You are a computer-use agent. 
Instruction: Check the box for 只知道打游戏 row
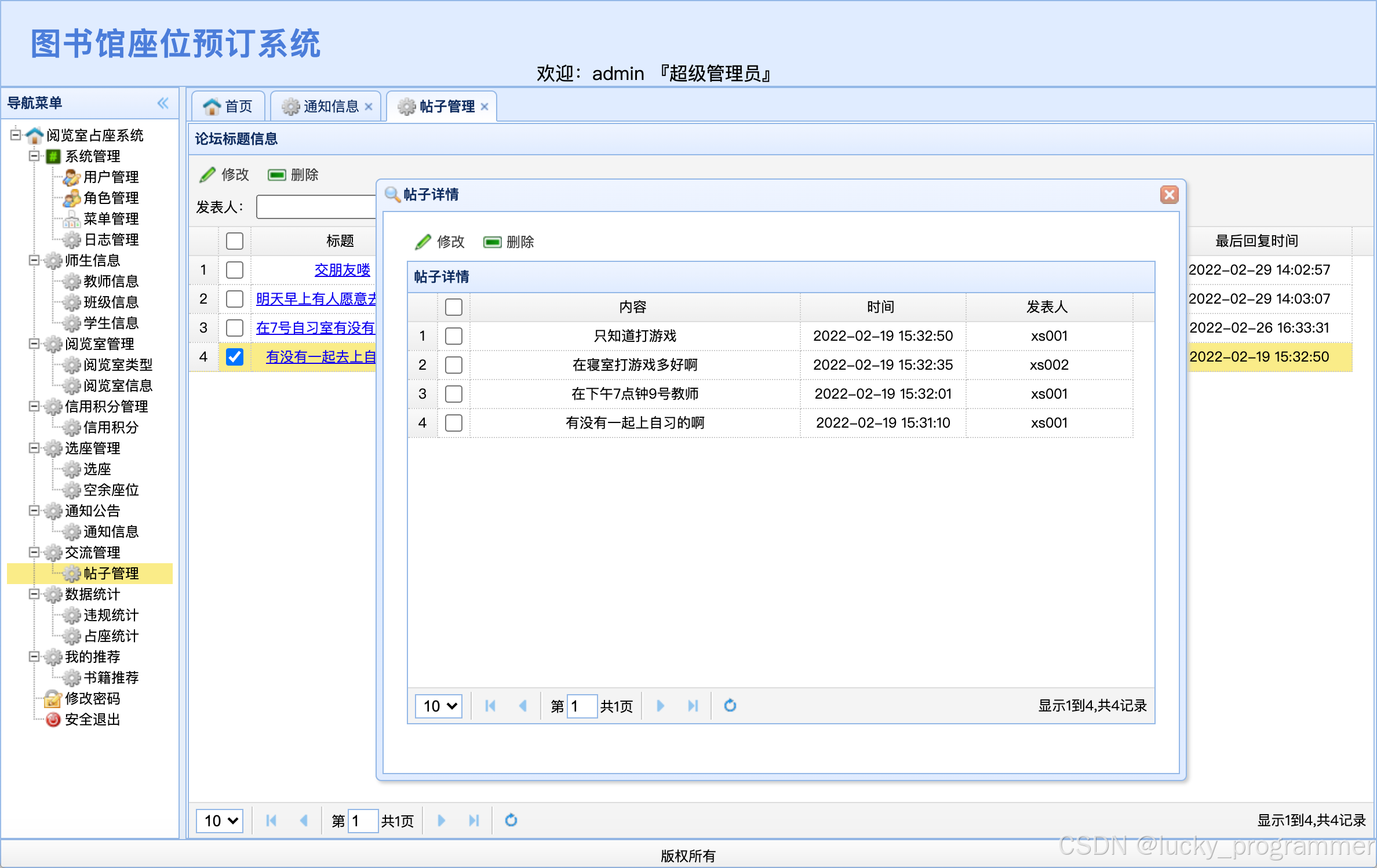453,335
